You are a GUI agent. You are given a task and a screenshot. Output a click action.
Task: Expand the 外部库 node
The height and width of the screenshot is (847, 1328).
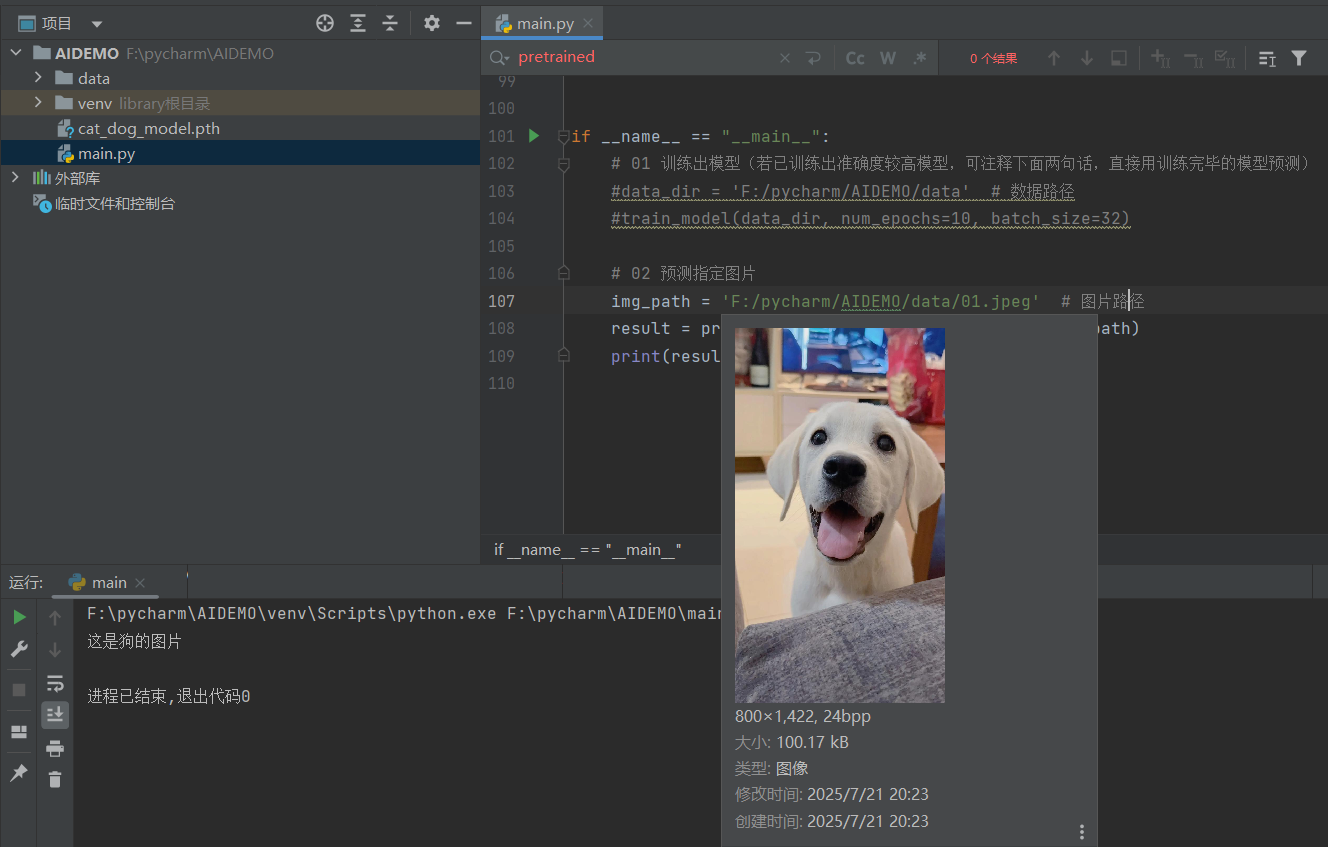(14, 177)
